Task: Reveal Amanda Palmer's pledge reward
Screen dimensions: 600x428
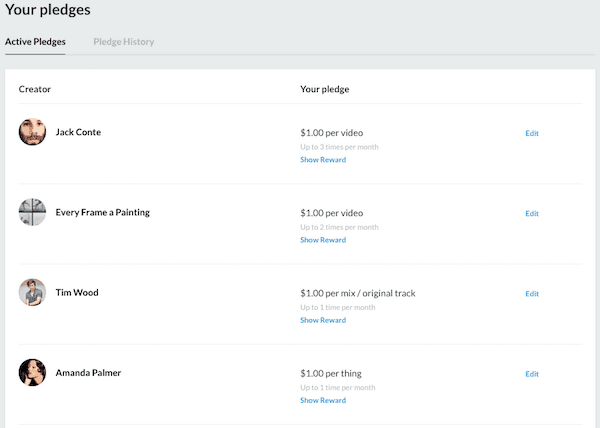Action: click(x=323, y=400)
